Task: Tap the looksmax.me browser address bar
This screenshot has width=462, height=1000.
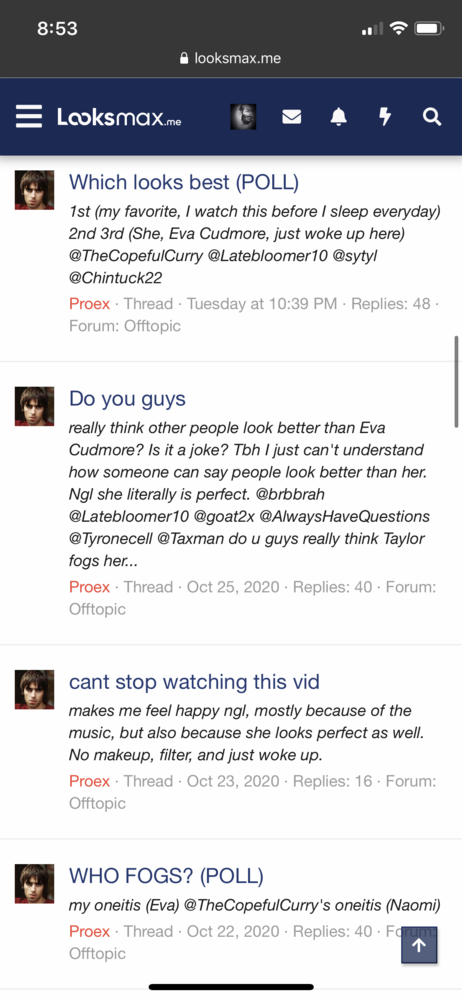Action: [x=231, y=59]
